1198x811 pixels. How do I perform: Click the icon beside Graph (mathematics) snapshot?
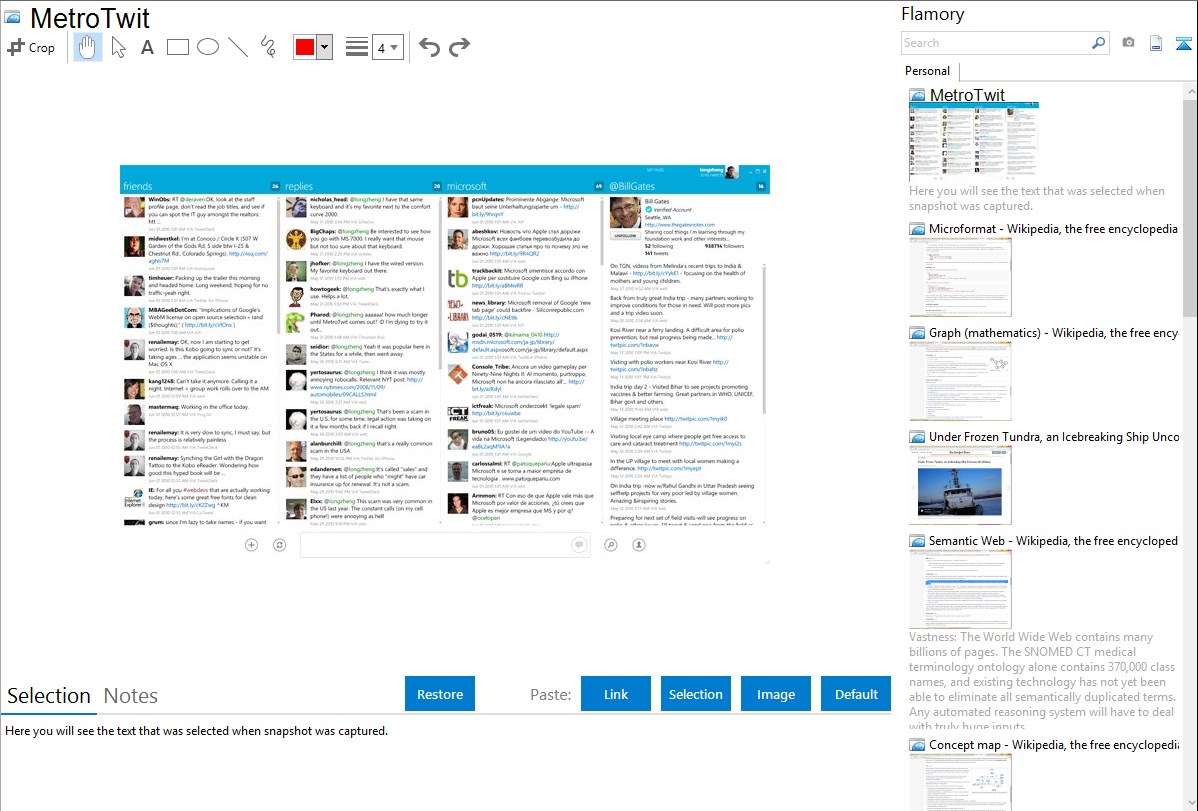(917, 333)
